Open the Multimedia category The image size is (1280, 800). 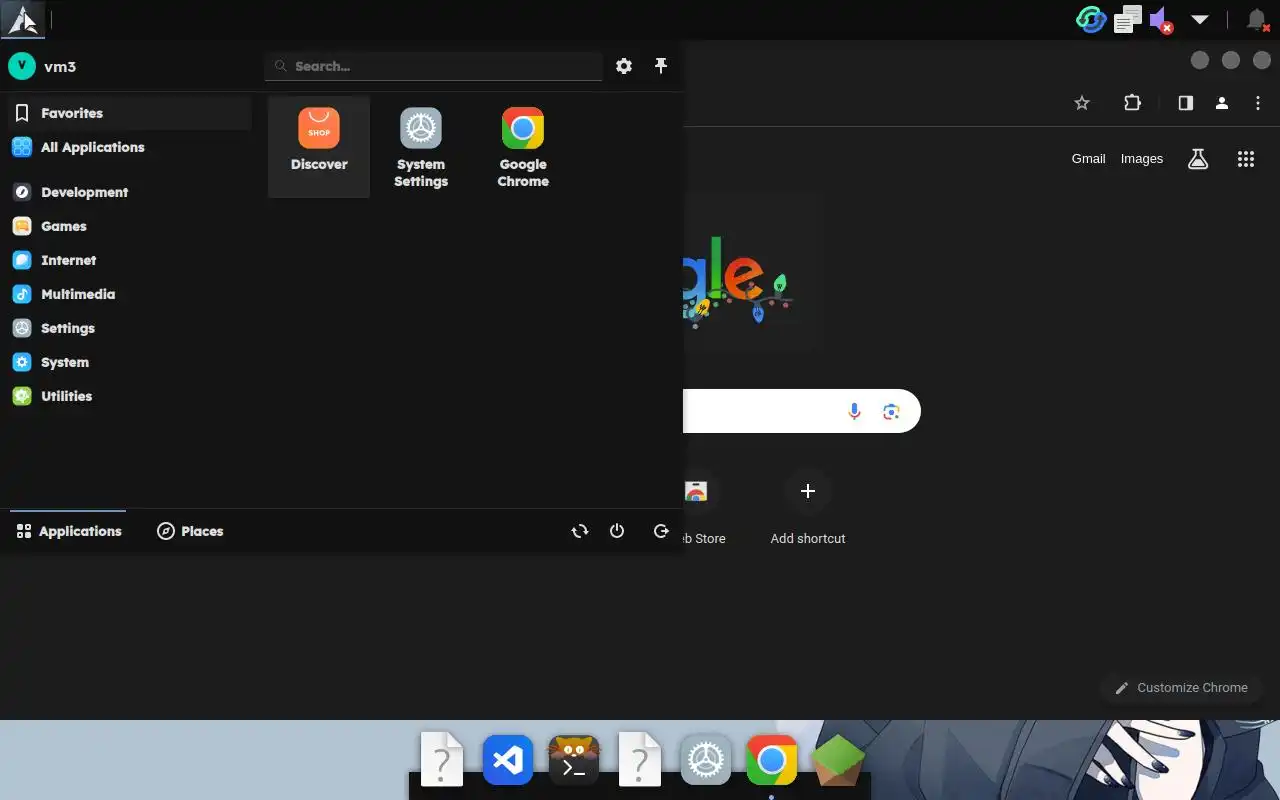coord(129,294)
